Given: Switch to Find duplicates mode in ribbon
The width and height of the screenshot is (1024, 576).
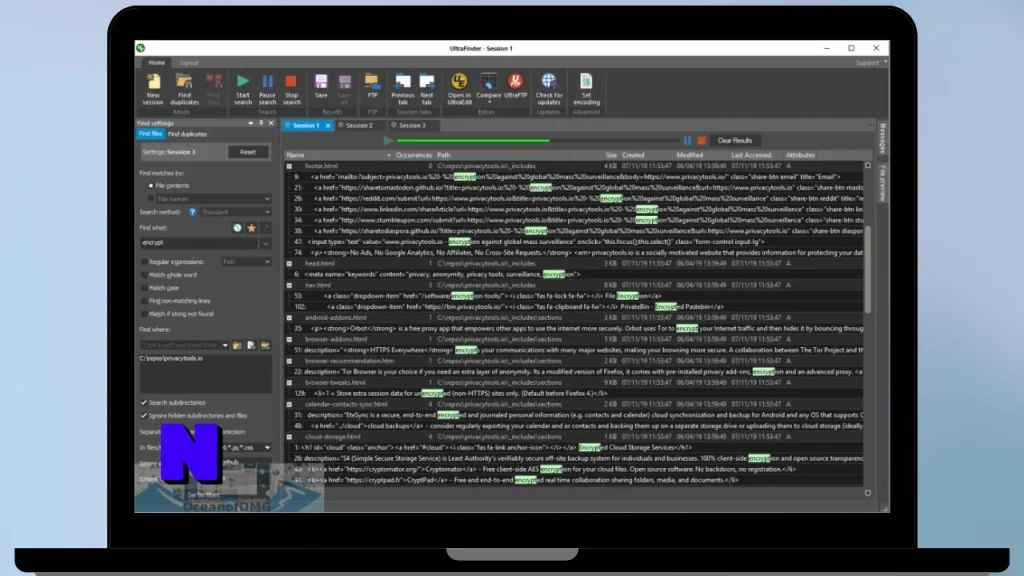Looking at the screenshot, I should (184, 89).
